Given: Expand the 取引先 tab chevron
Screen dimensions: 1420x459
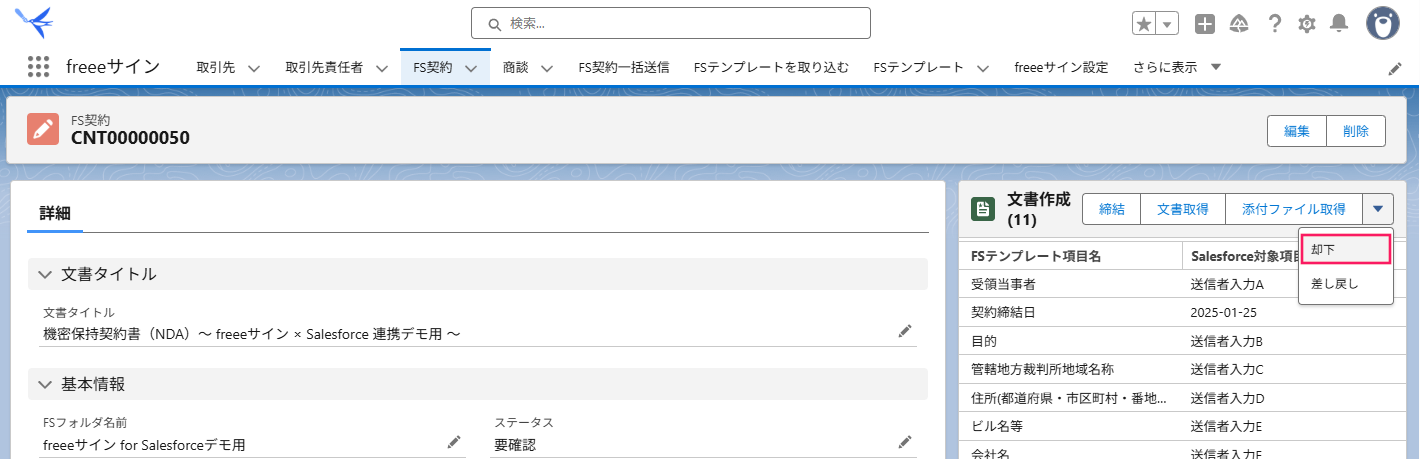Looking at the screenshot, I should [x=254, y=68].
